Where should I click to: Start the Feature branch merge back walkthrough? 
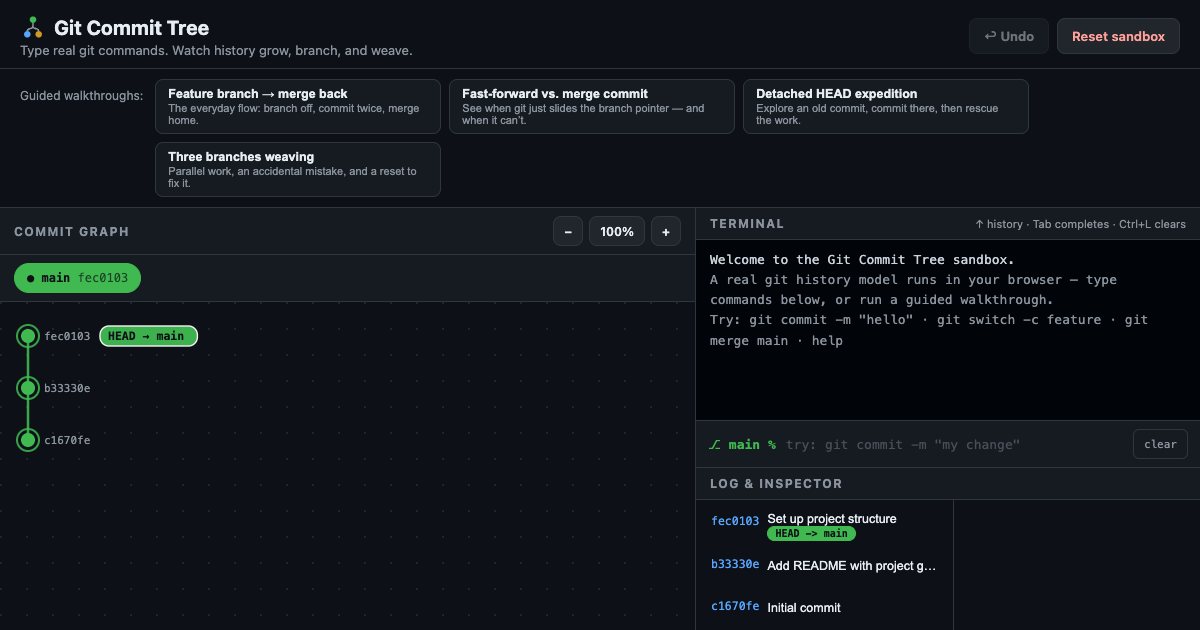point(298,107)
